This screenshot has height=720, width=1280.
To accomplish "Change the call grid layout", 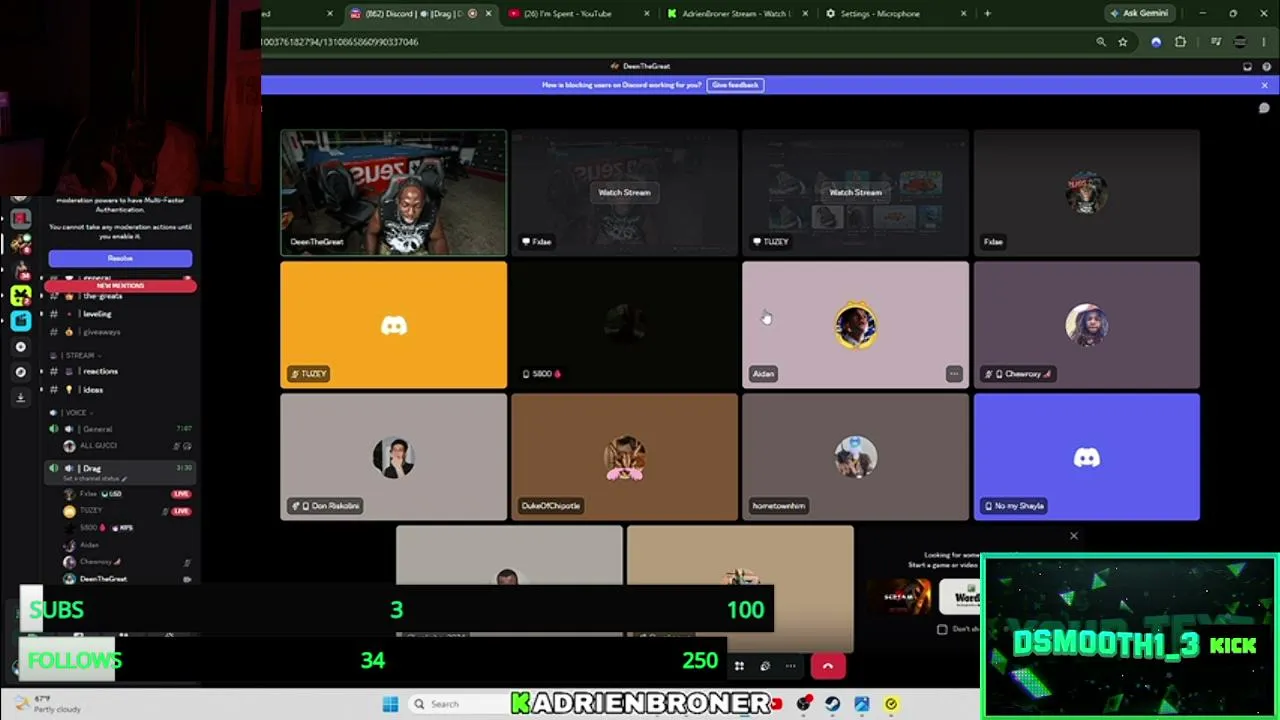I will tap(739, 666).
